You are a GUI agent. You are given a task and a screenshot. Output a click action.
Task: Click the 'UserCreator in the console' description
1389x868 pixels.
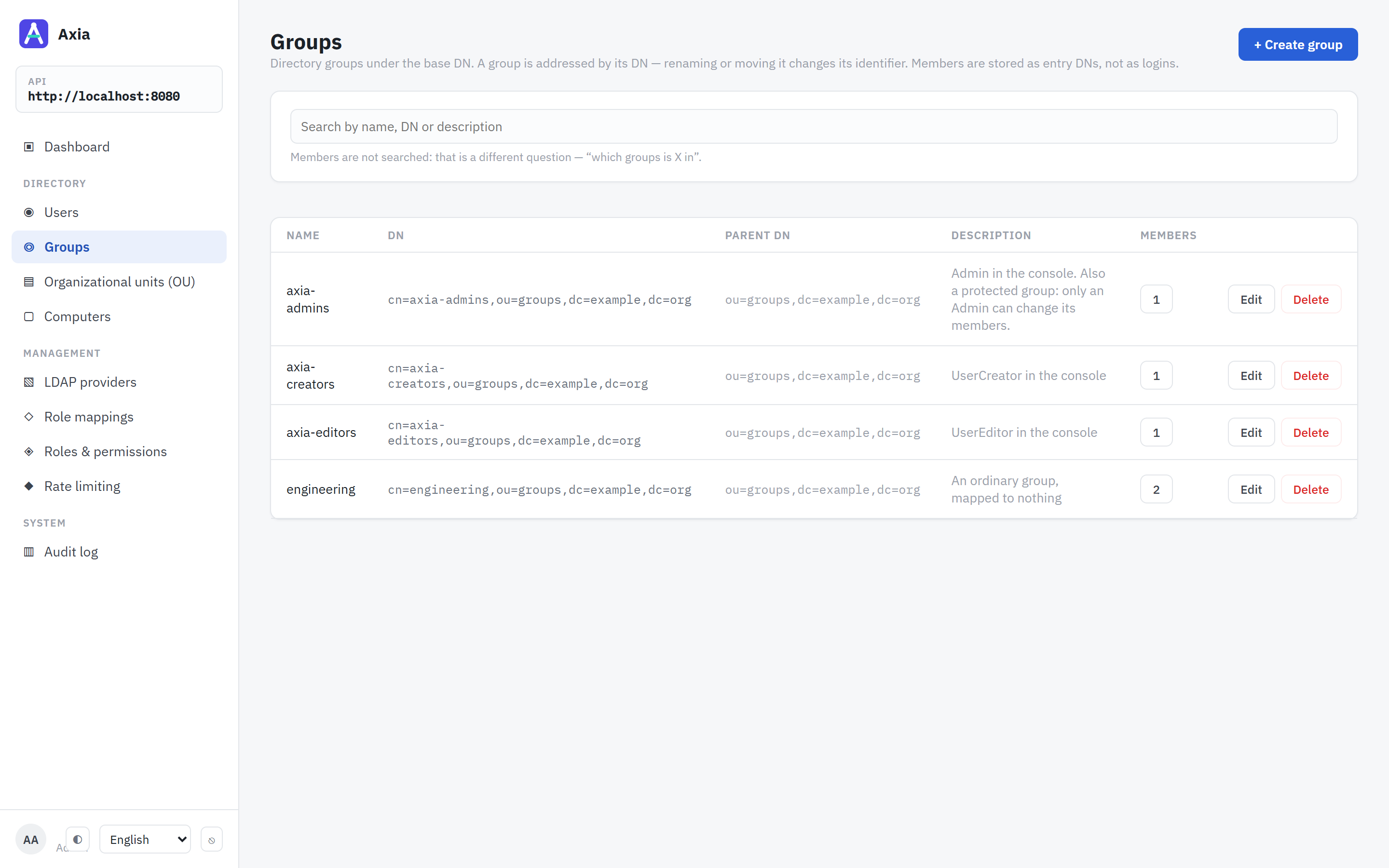click(1029, 376)
